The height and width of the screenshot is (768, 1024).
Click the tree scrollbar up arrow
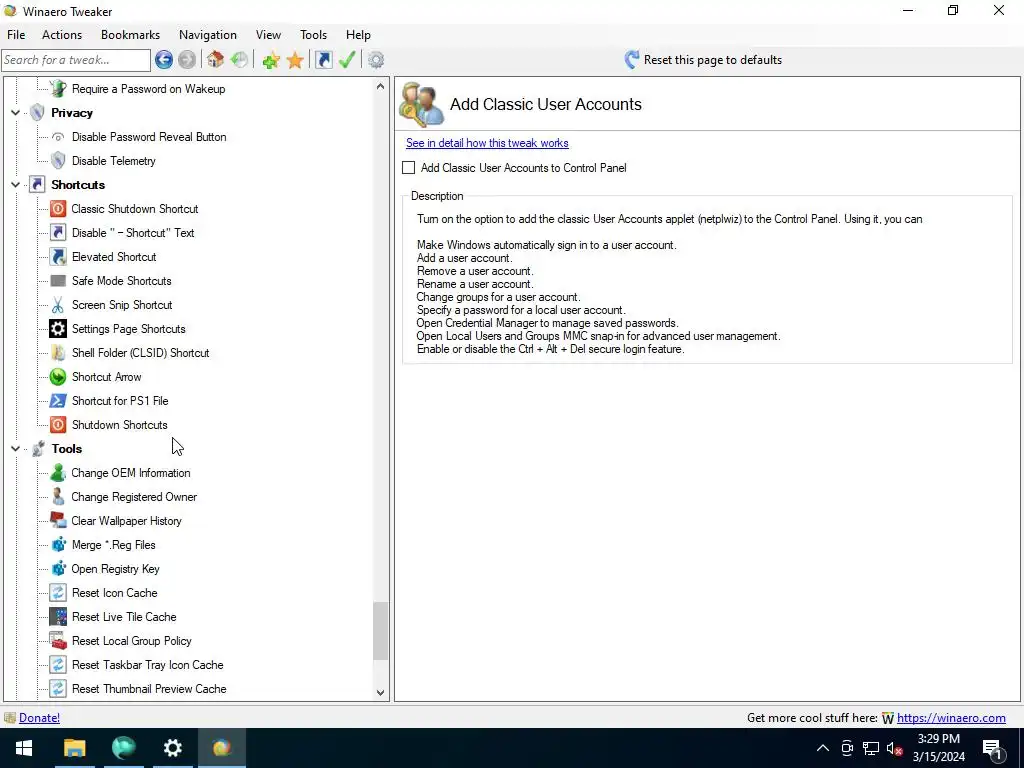pos(381,86)
